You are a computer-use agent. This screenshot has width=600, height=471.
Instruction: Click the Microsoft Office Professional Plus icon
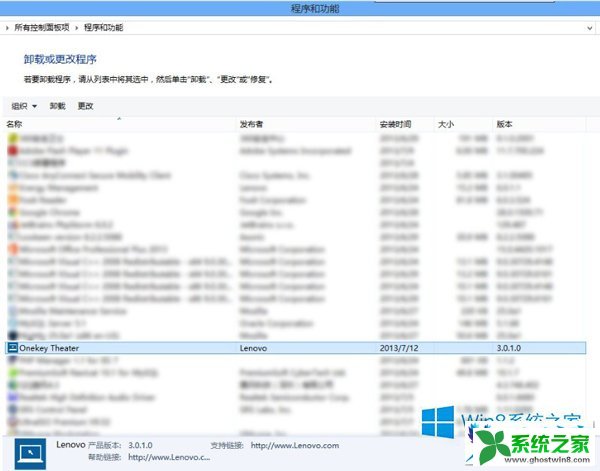pyautogui.click(x=12, y=247)
